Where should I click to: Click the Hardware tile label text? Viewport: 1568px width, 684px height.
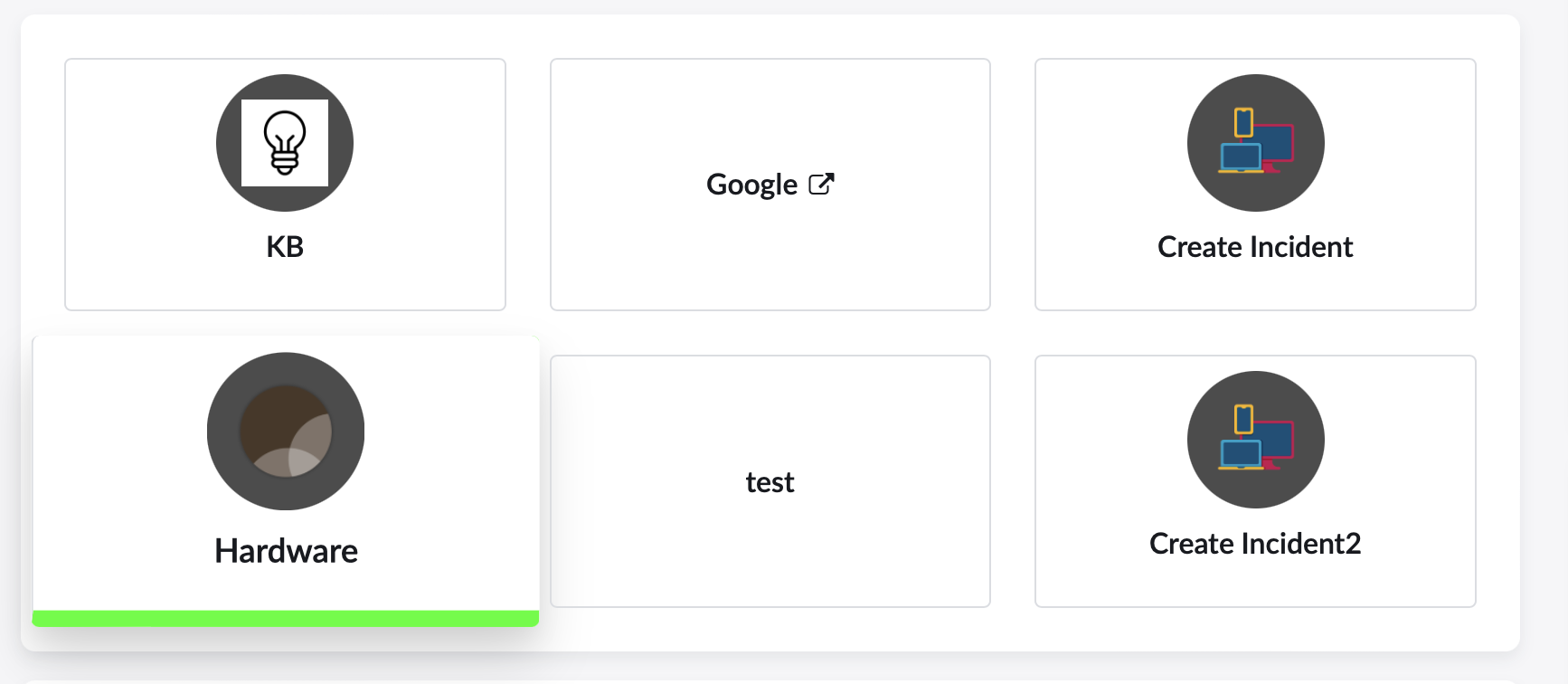[285, 550]
